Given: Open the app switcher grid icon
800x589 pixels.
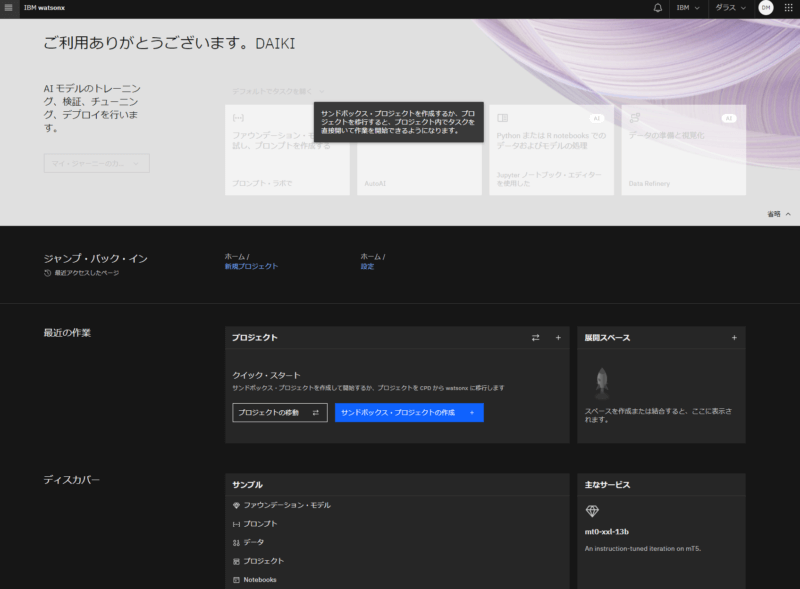Looking at the screenshot, I should click(x=788, y=8).
